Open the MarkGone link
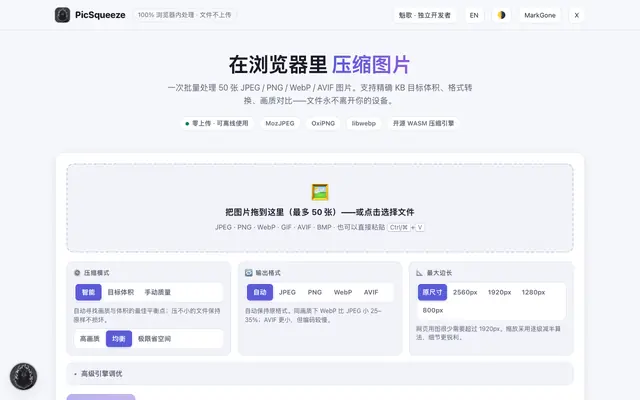The image size is (640, 400). (x=540, y=15)
